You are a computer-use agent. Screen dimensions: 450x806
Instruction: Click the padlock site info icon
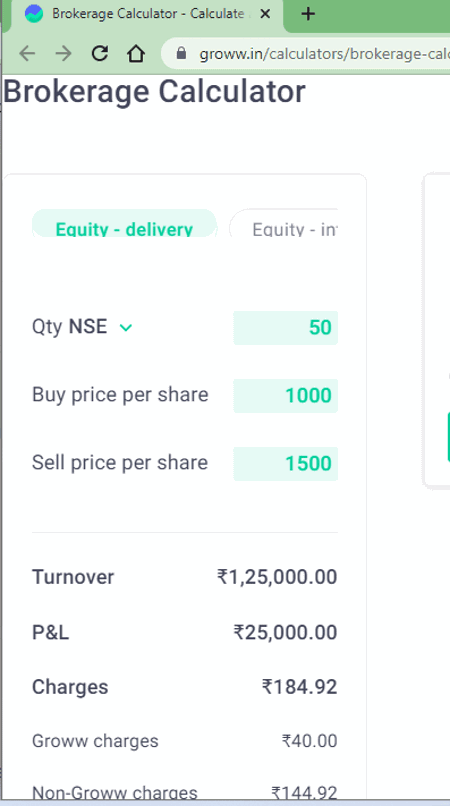coord(181,53)
